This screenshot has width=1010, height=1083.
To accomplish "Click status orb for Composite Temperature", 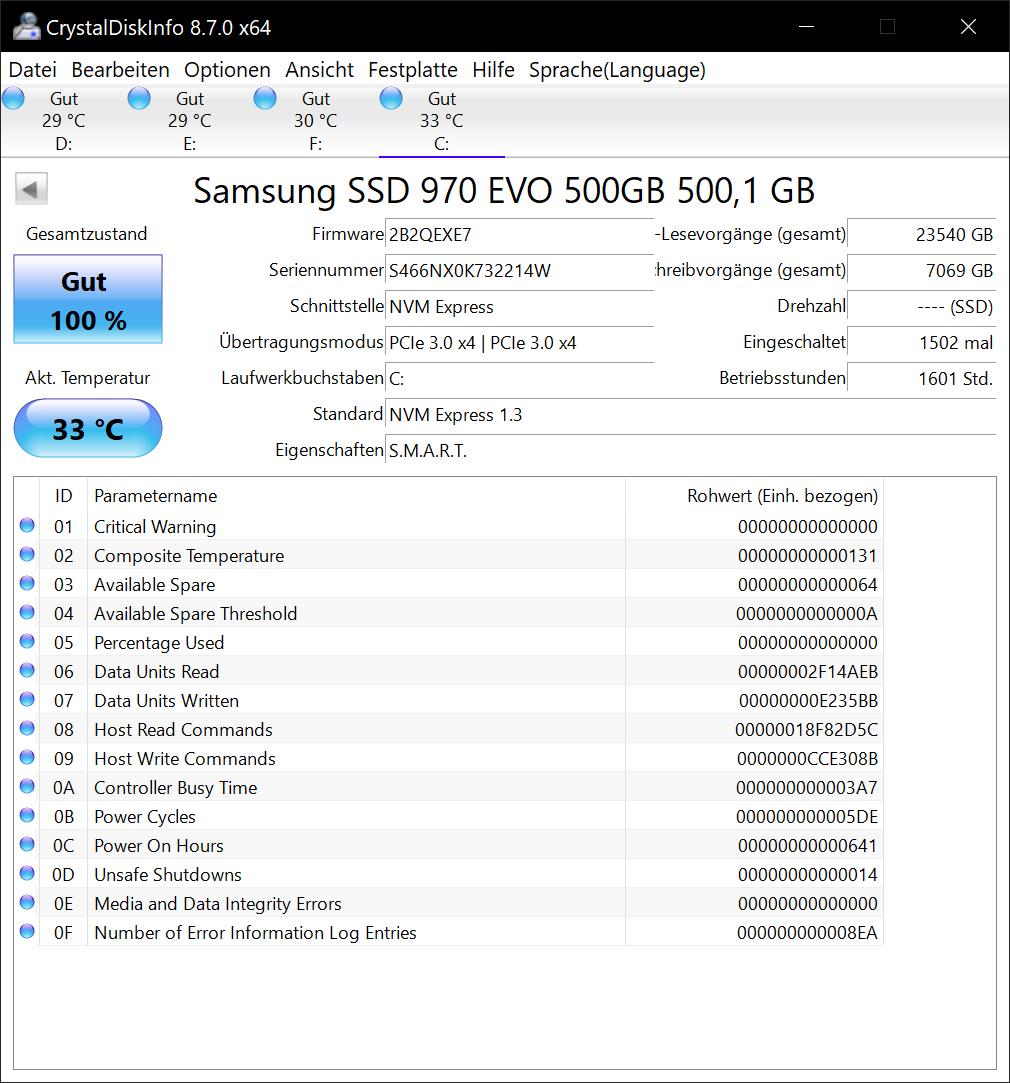I will [x=27, y=555].
